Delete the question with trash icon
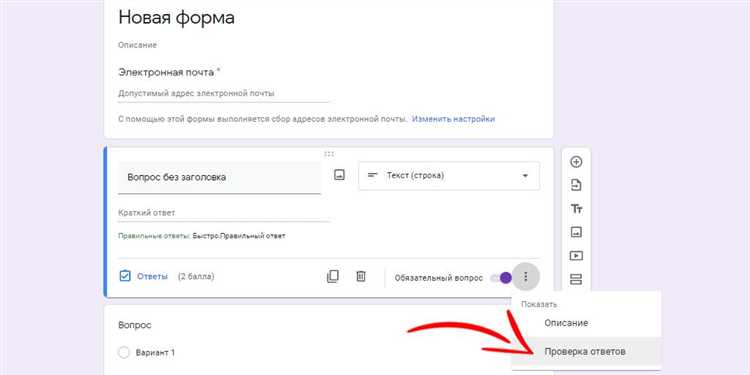The image size is (750, 375). (361, 276)
